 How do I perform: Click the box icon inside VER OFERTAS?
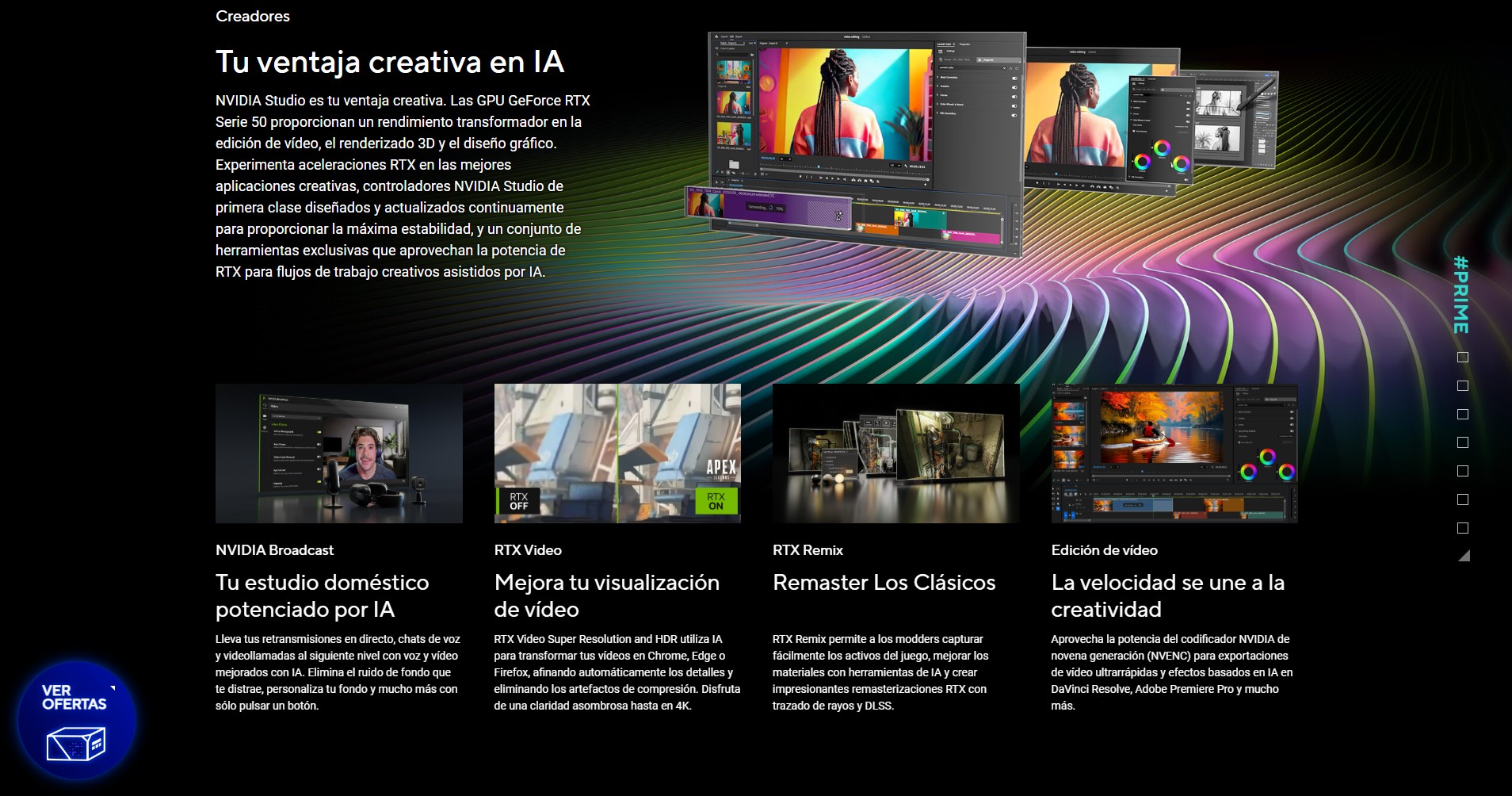point(76,744)
